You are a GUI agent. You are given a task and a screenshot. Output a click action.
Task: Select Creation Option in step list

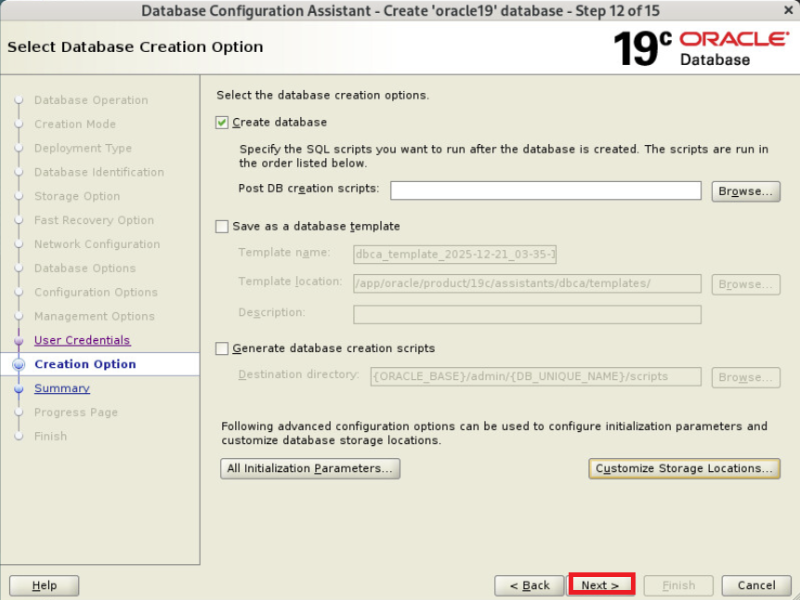point(85,364)
